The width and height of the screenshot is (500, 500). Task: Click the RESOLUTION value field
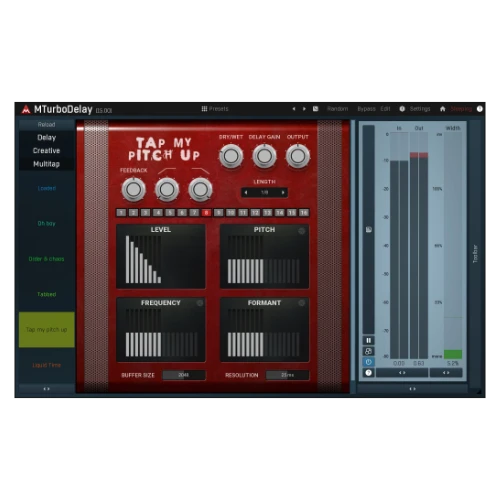click(287, 375)
